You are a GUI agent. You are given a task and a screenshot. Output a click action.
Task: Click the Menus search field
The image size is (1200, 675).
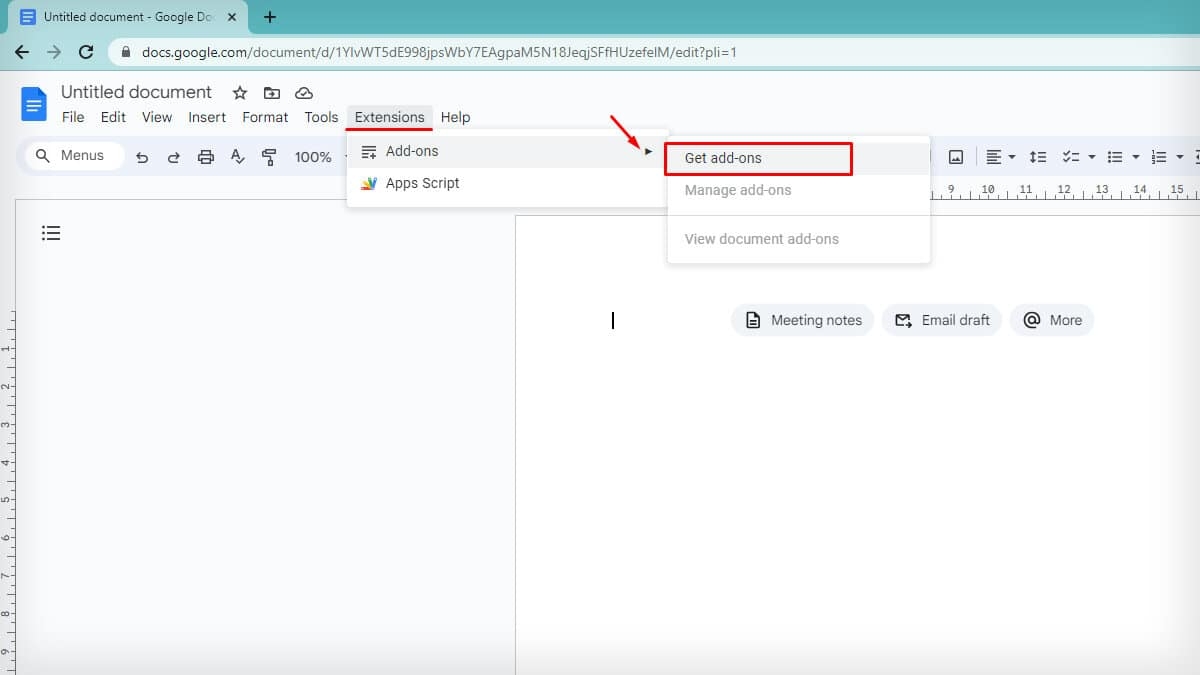(72, 155)
